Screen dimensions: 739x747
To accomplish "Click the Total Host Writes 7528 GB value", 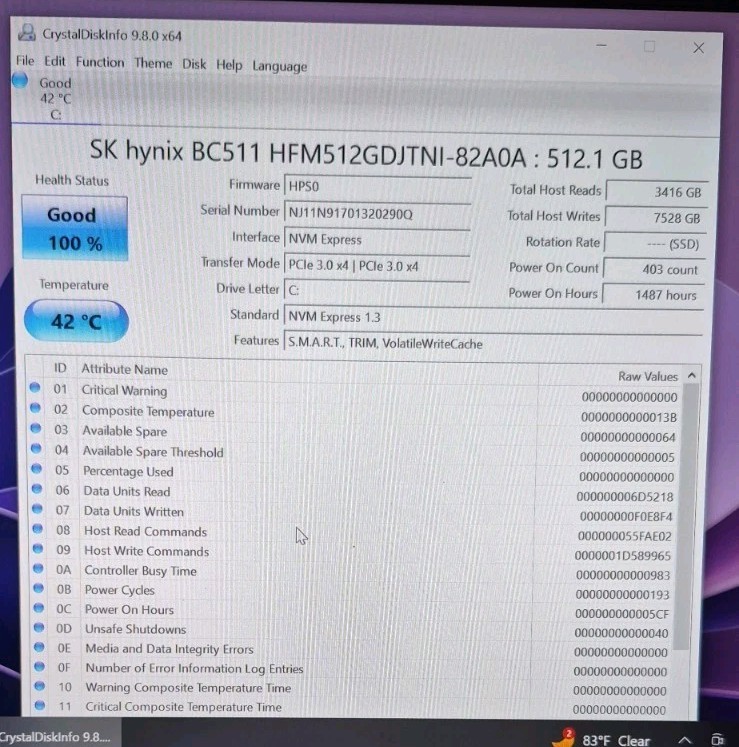I will 656,218.
